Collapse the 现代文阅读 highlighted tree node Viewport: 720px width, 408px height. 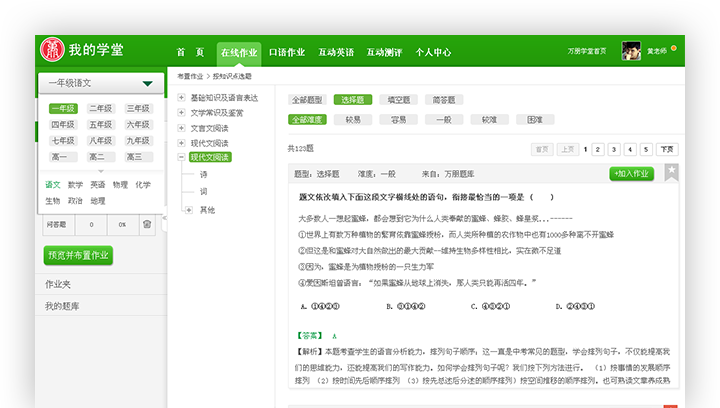pos(181,157)
